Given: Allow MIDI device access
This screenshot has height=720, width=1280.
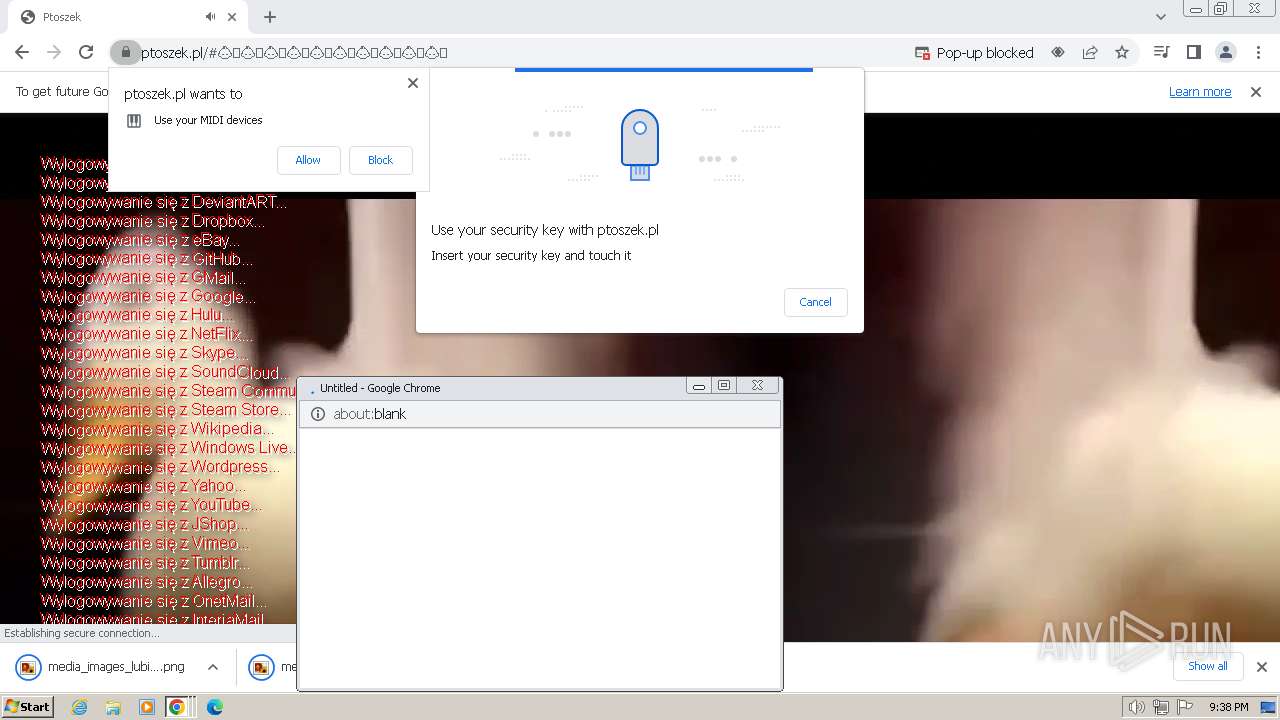Looking at the screenshot, I should pos(308,160).
